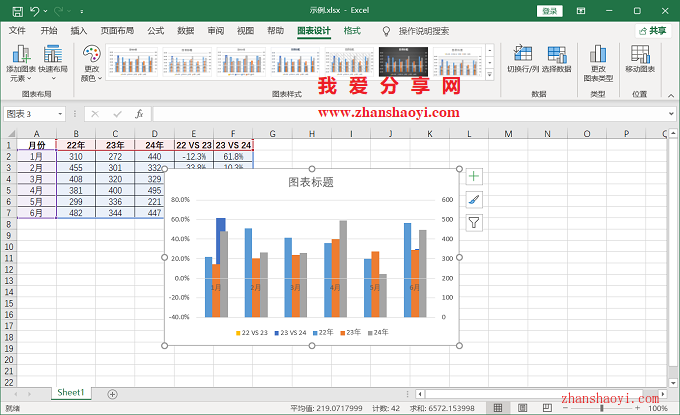Open the Quick Access Toolbar customize arrow
Viewport: 680px width, 415px height.
(82, 12)
